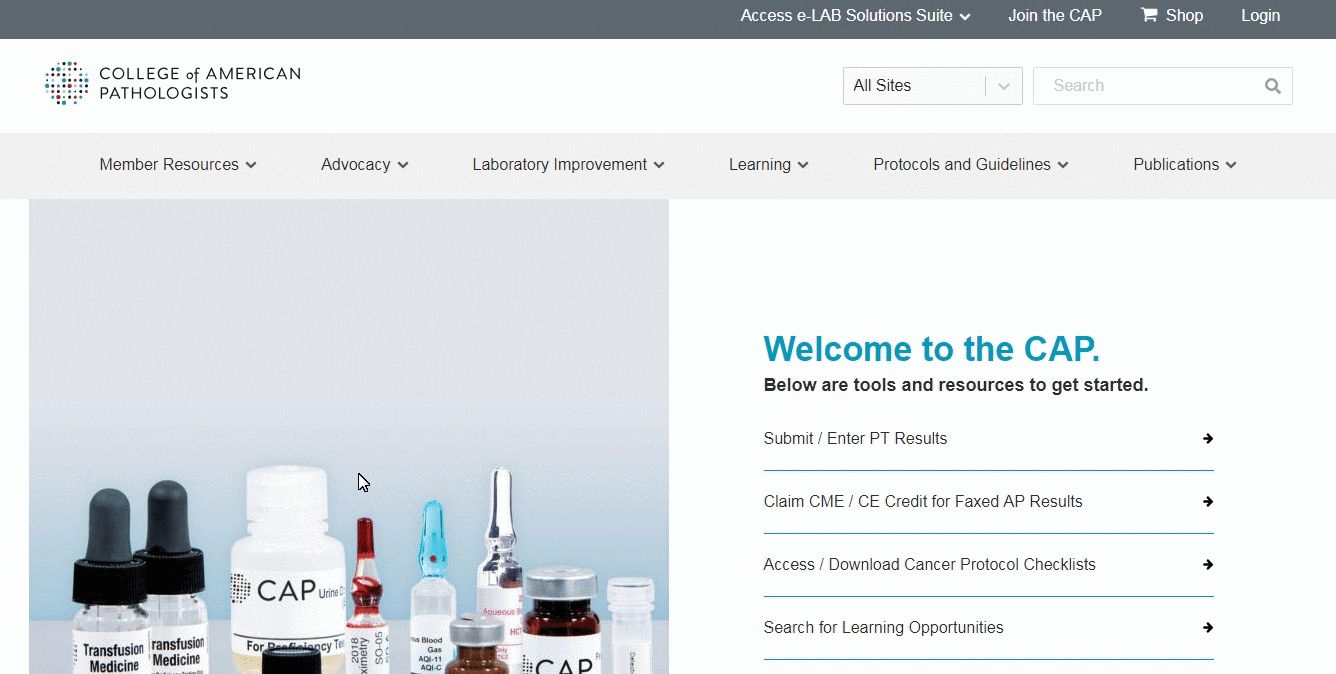Open the Learning menu
Image resolution: width=1336 pixels, height=674 pixels.
(x=769, y=165)
